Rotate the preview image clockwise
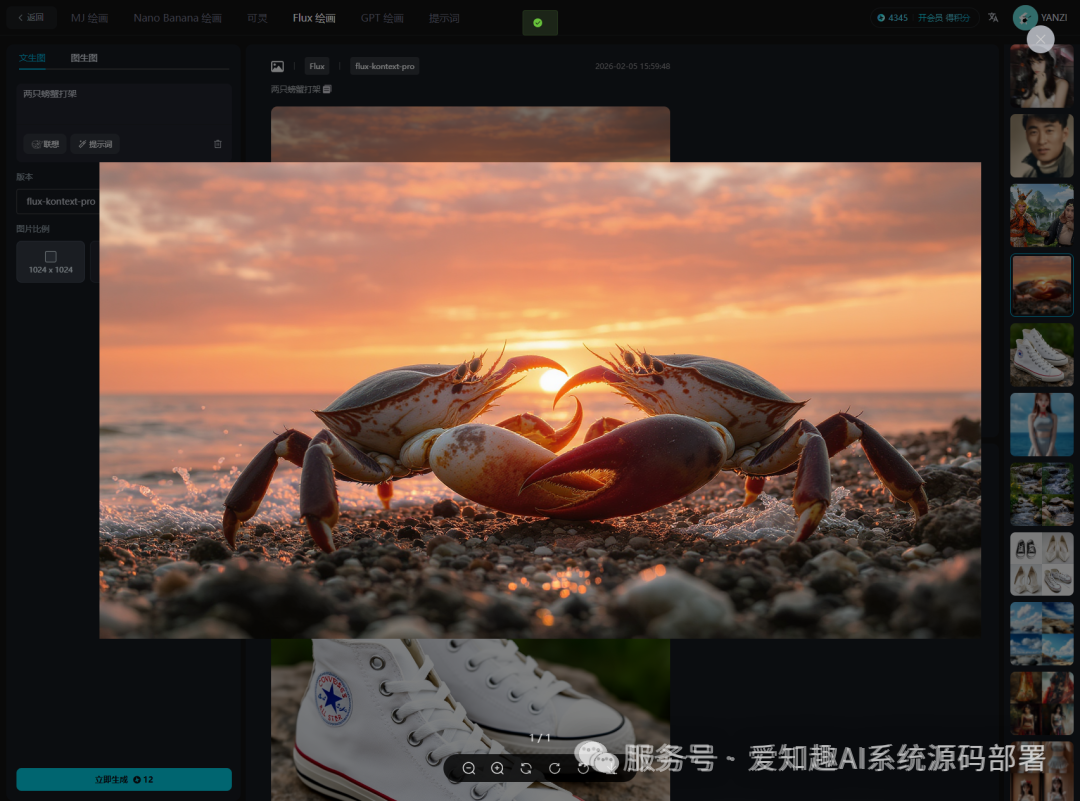The height and width of the screenshot is (801, 1080). pyautogui.click(x=554, y=768)
